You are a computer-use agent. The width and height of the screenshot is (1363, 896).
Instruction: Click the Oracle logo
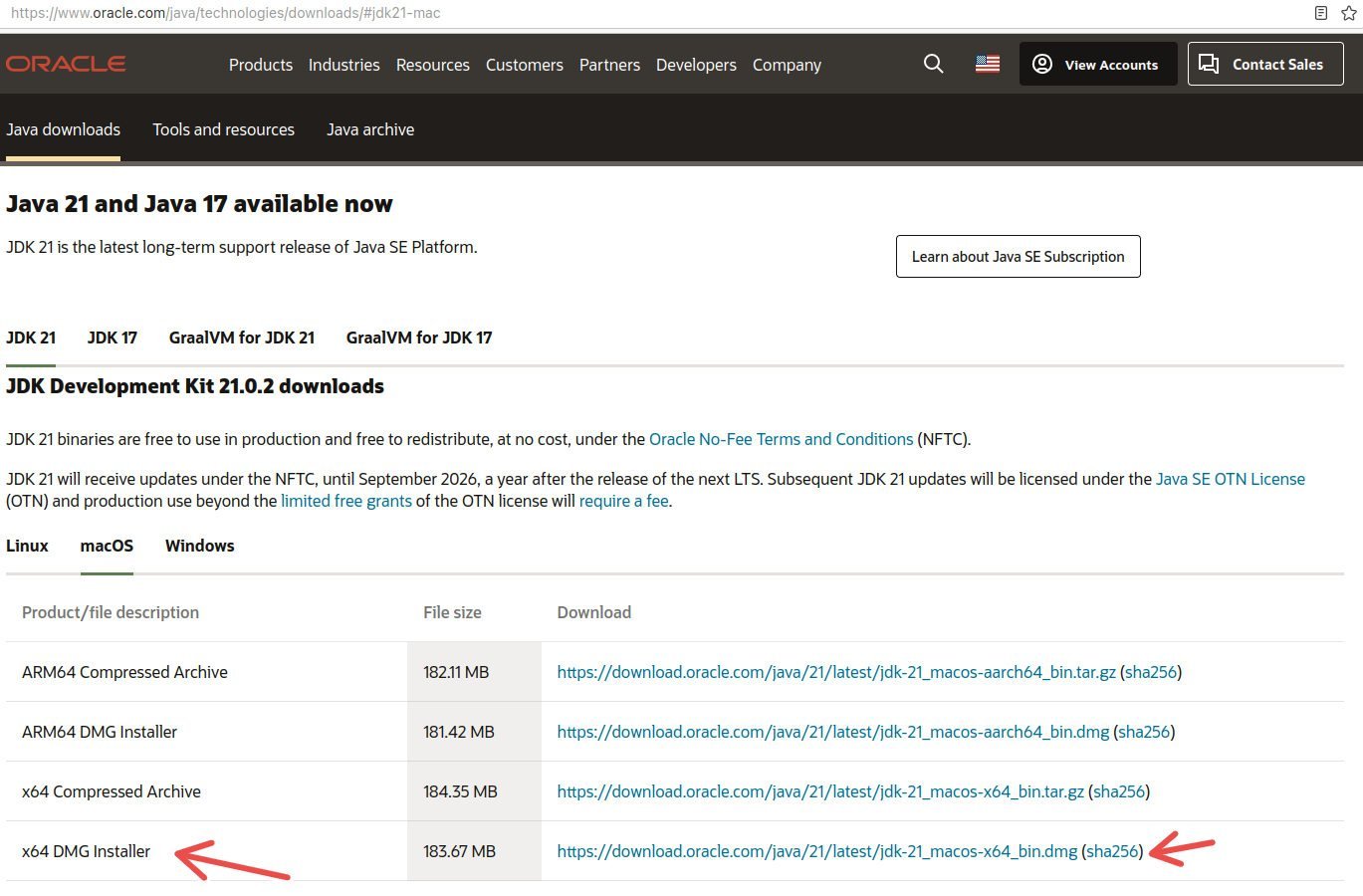[x=66, y=64]
